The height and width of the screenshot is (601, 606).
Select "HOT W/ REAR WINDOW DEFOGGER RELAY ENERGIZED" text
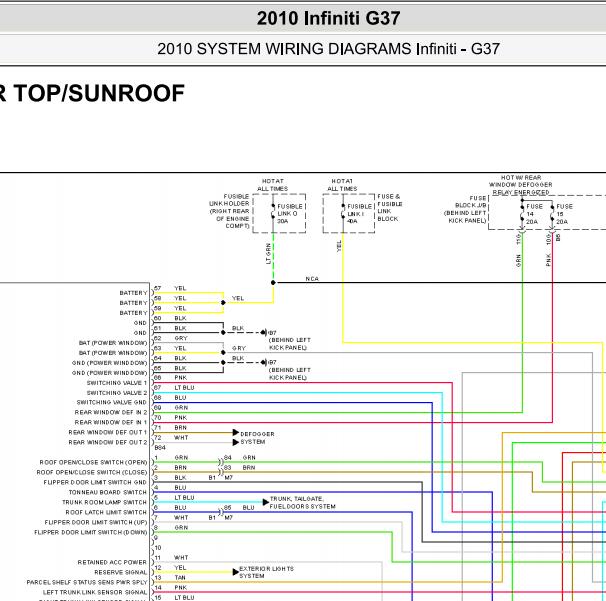521,185
